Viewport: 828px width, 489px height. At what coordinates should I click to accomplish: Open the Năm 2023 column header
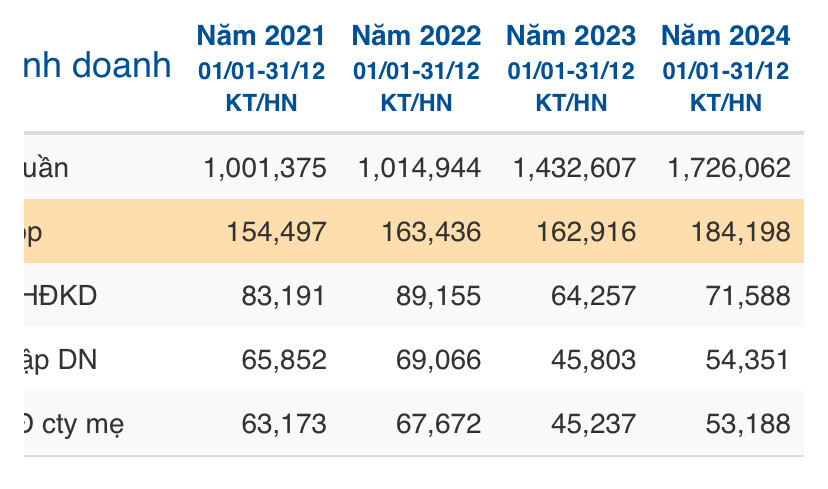coord(571,37)
